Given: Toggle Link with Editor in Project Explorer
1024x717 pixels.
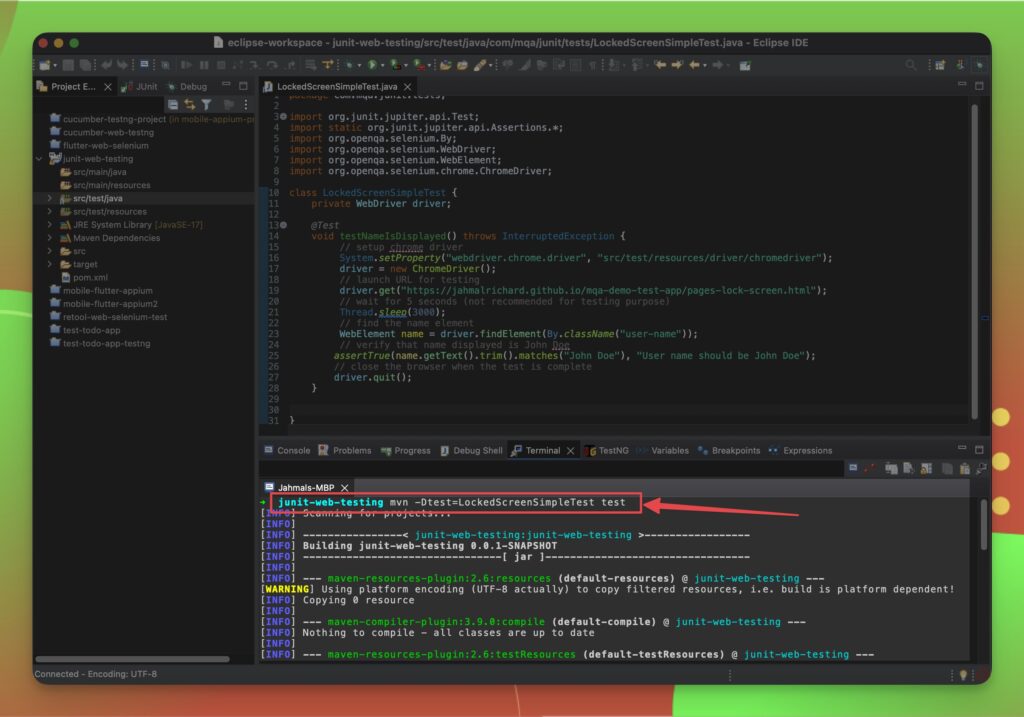Looking at the screenshot, I should [190, 104].
